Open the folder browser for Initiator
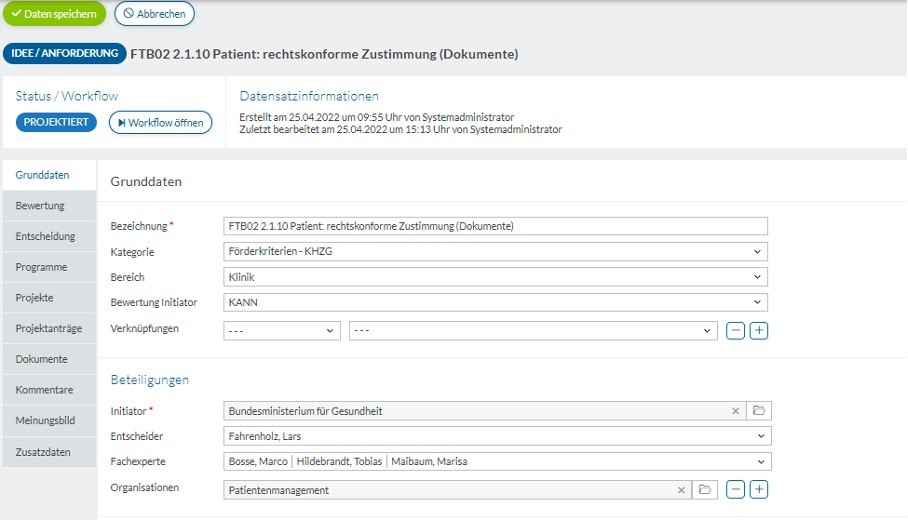908x520 pixels. pyautogui.click(x=759, y=411)
